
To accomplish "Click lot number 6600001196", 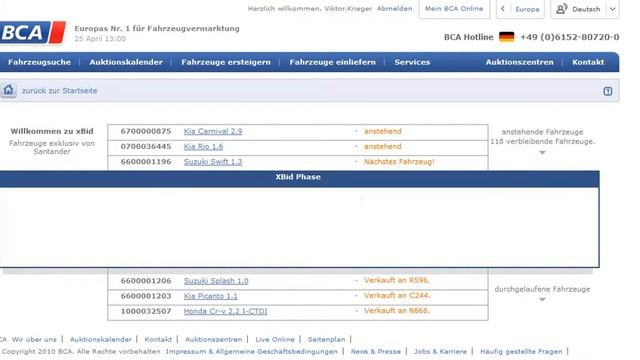I will coord(146,162).
